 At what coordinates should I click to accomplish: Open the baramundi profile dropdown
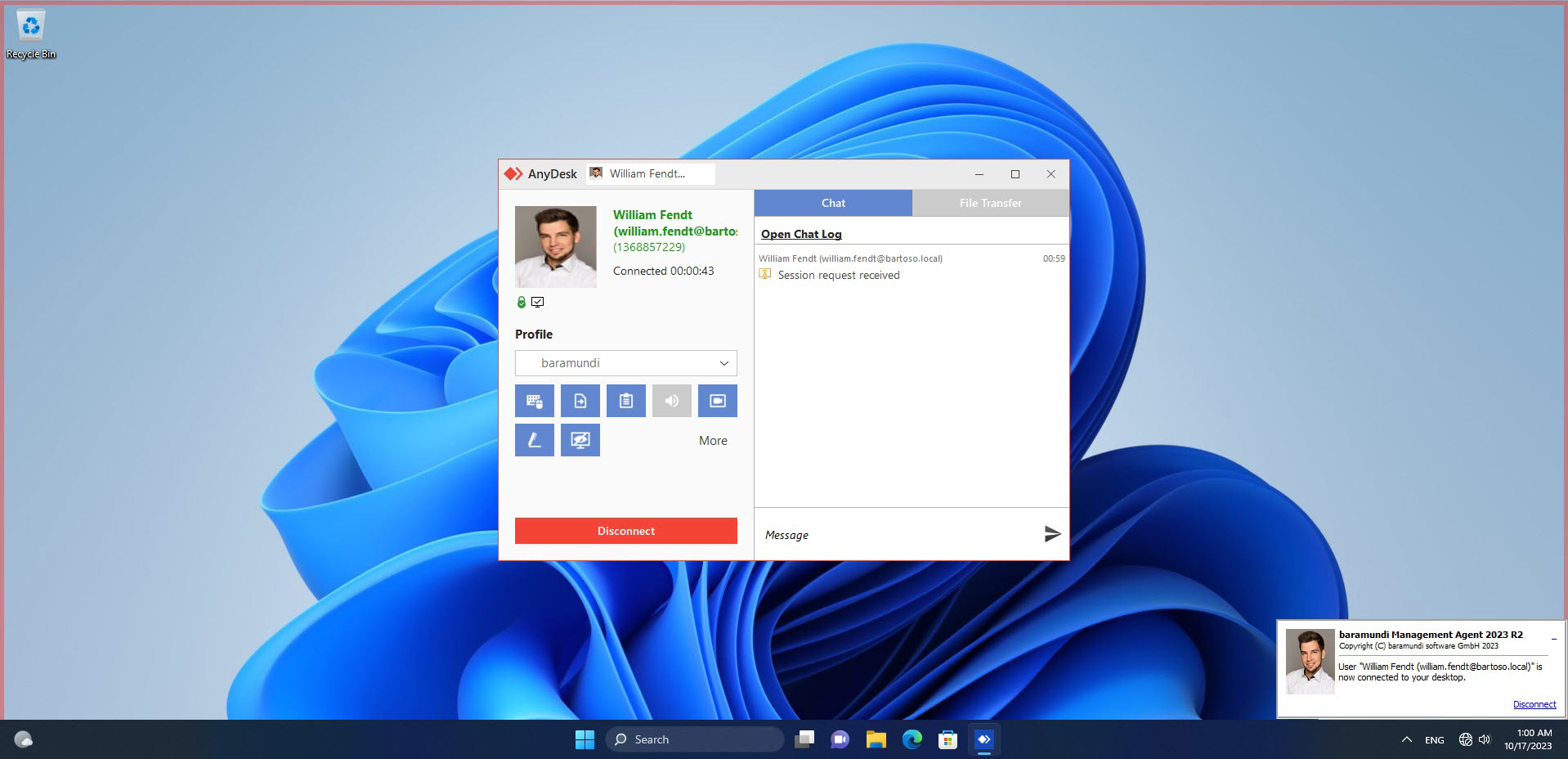coord(626,363)
